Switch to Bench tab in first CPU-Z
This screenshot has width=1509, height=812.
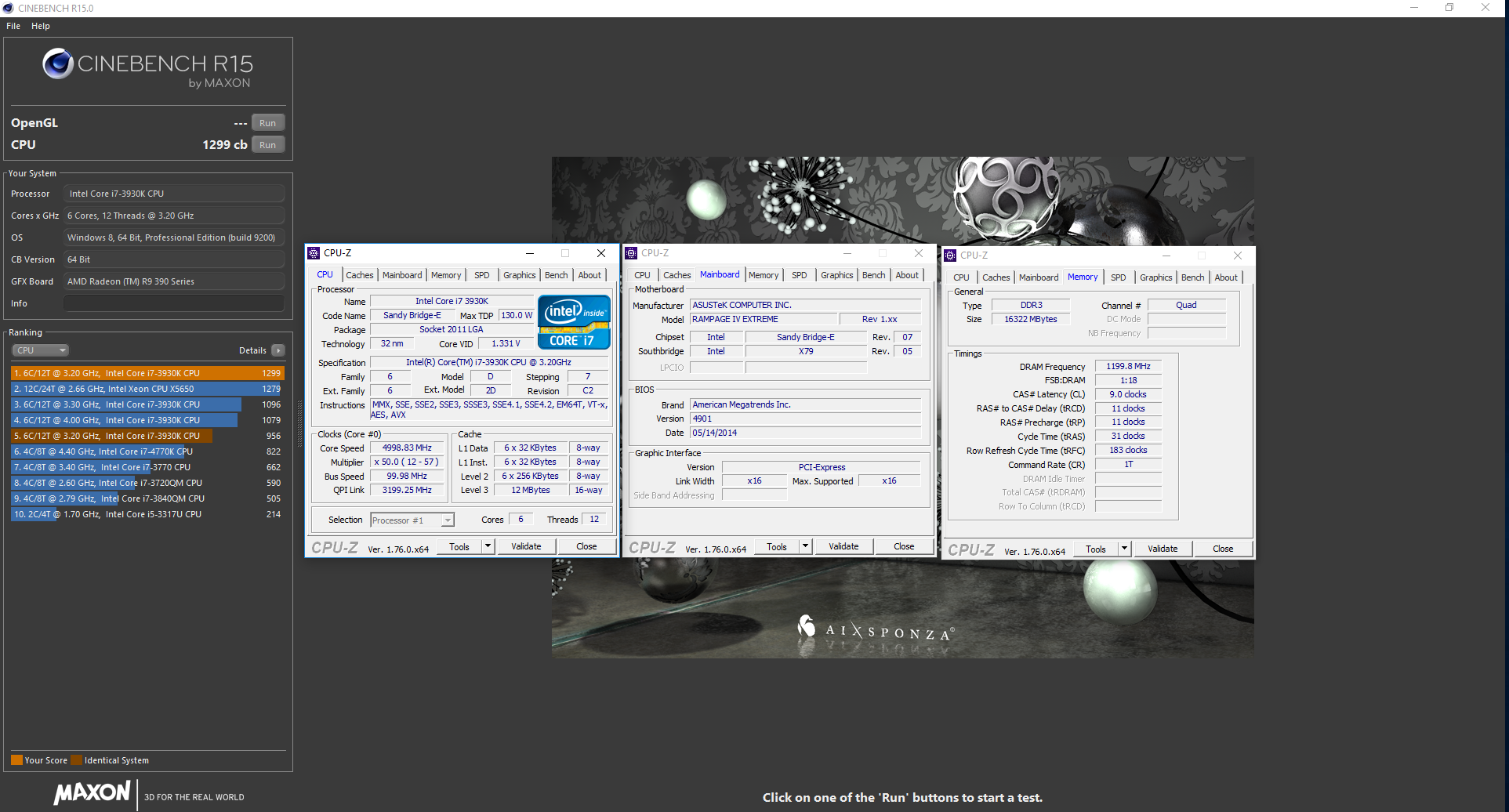tap(557, 275)
